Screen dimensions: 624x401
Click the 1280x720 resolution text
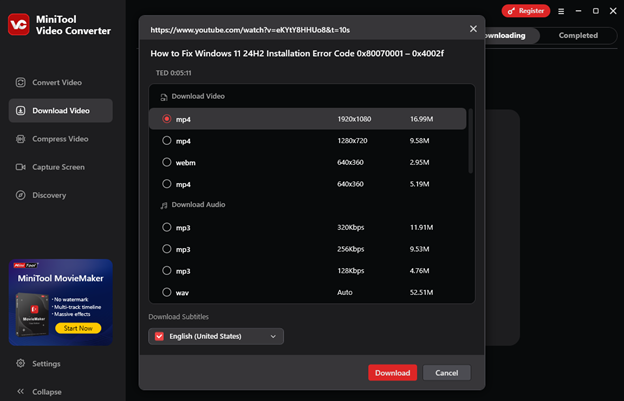[x=352, y=140]
